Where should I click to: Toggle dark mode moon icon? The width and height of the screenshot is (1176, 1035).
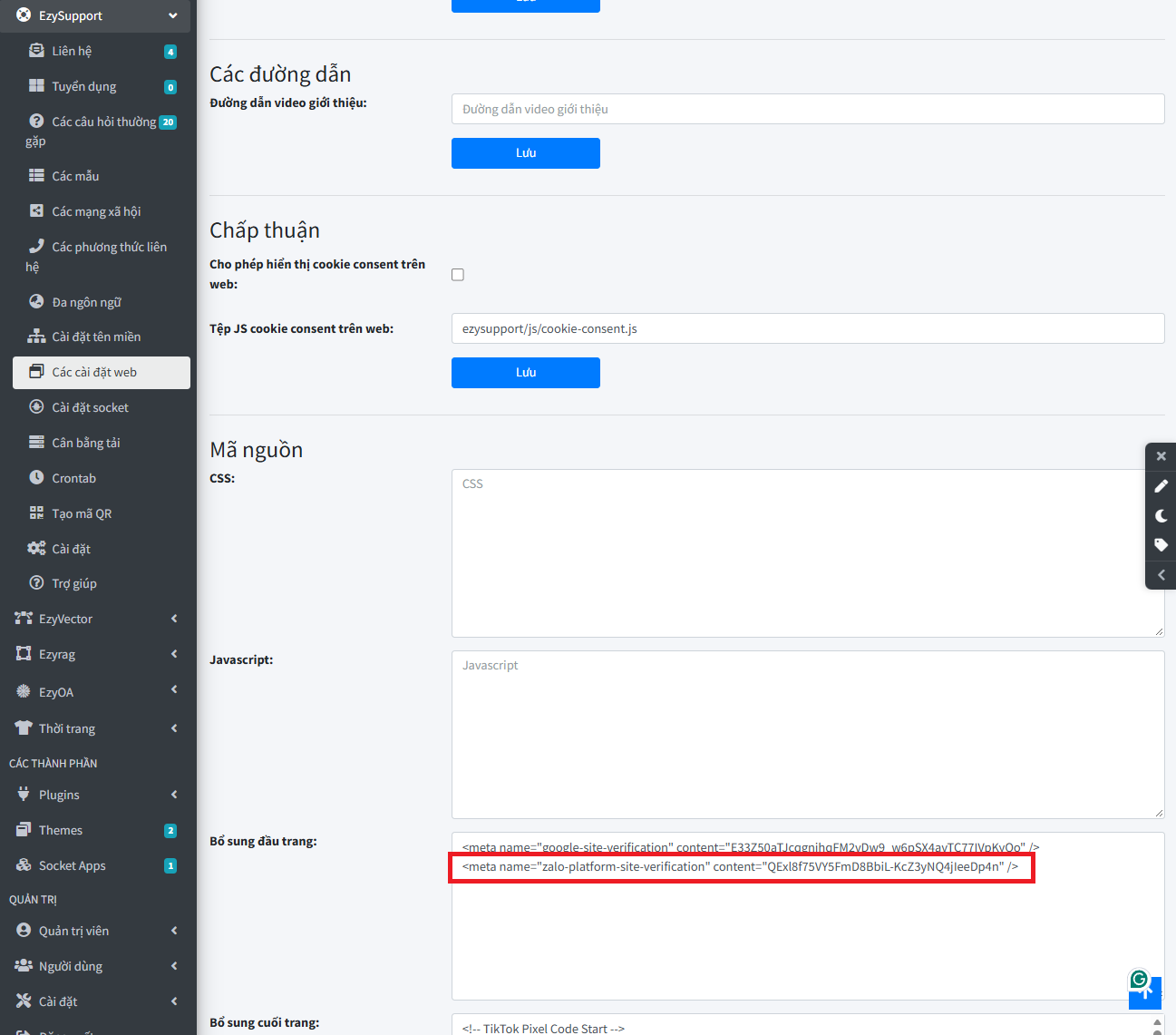[1161, 515]
